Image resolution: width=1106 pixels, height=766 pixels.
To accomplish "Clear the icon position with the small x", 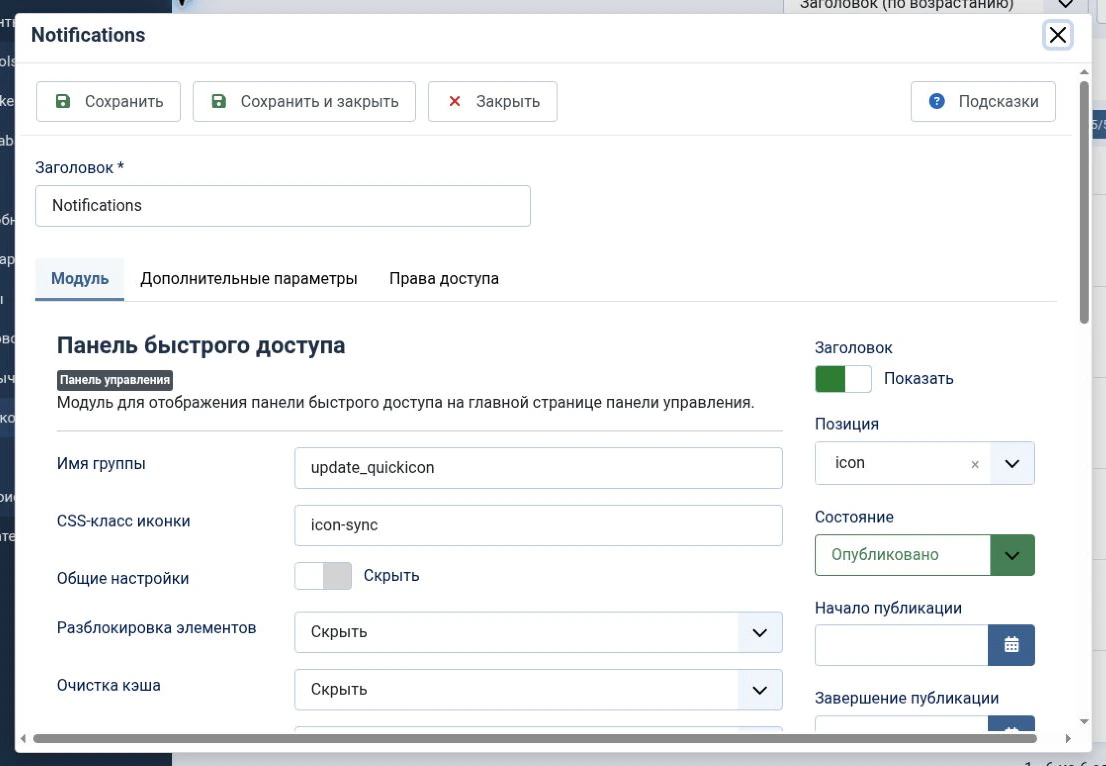I will (x=975, y=464).
